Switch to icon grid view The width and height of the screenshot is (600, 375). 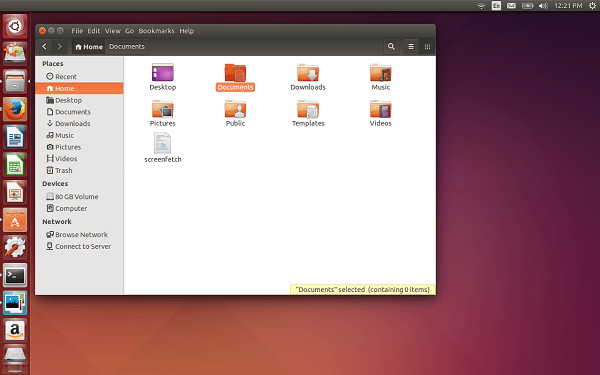(x=427, y=46)
